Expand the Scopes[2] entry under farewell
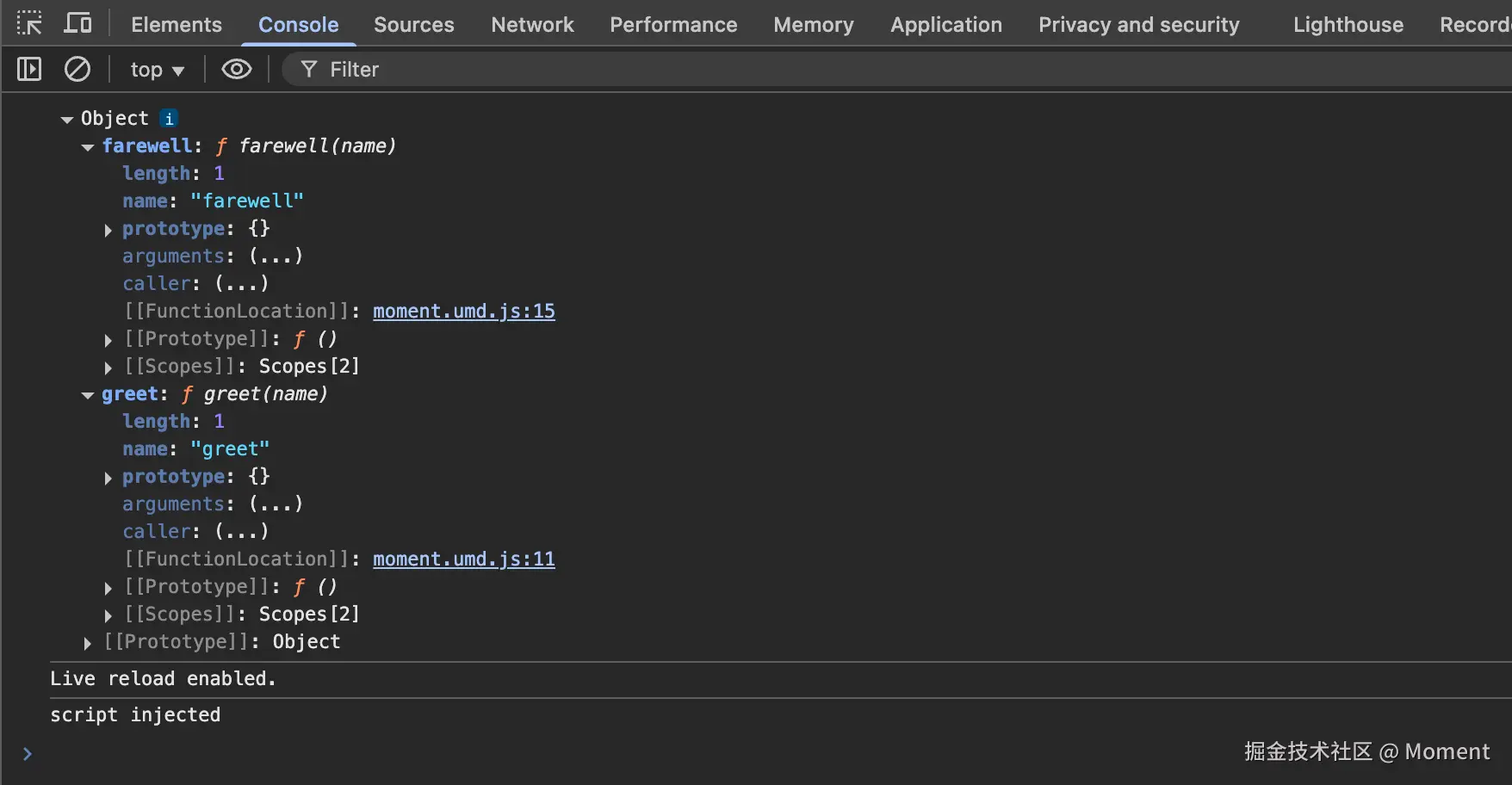The height and width of the screenshot is (785, 1512). pos(108,368)
